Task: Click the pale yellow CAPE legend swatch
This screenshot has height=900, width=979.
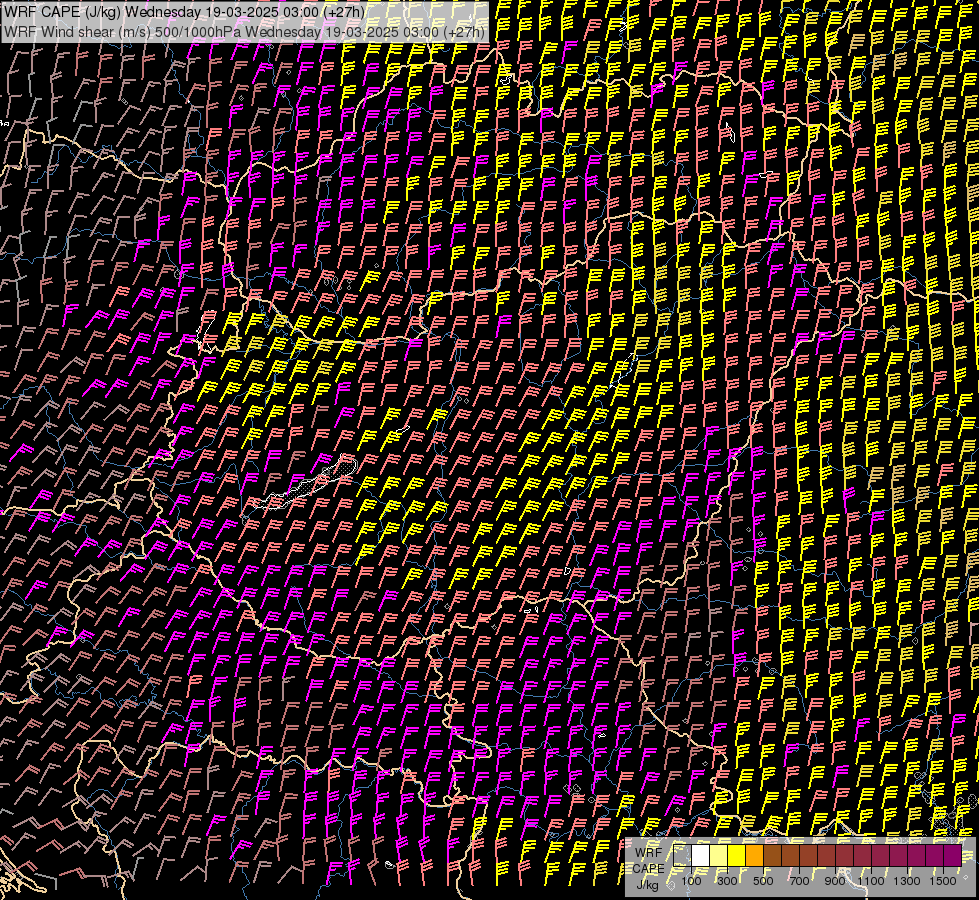Action: 719,856
